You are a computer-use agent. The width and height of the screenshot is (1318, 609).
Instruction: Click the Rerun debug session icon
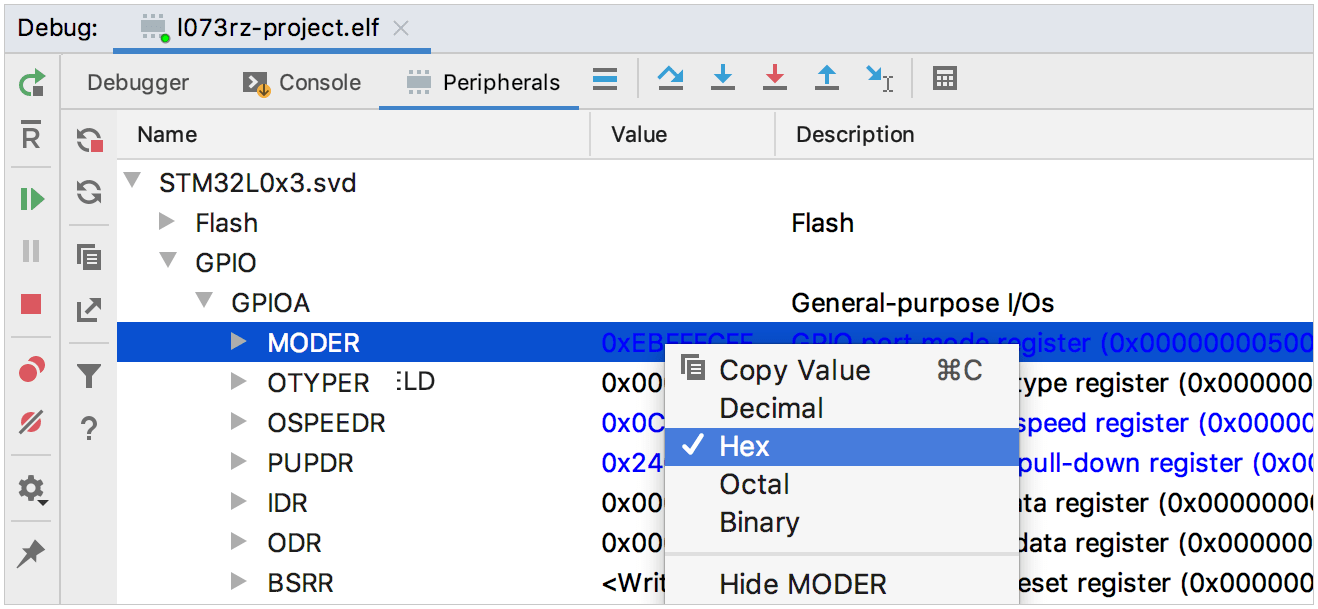tap(32, 83)
